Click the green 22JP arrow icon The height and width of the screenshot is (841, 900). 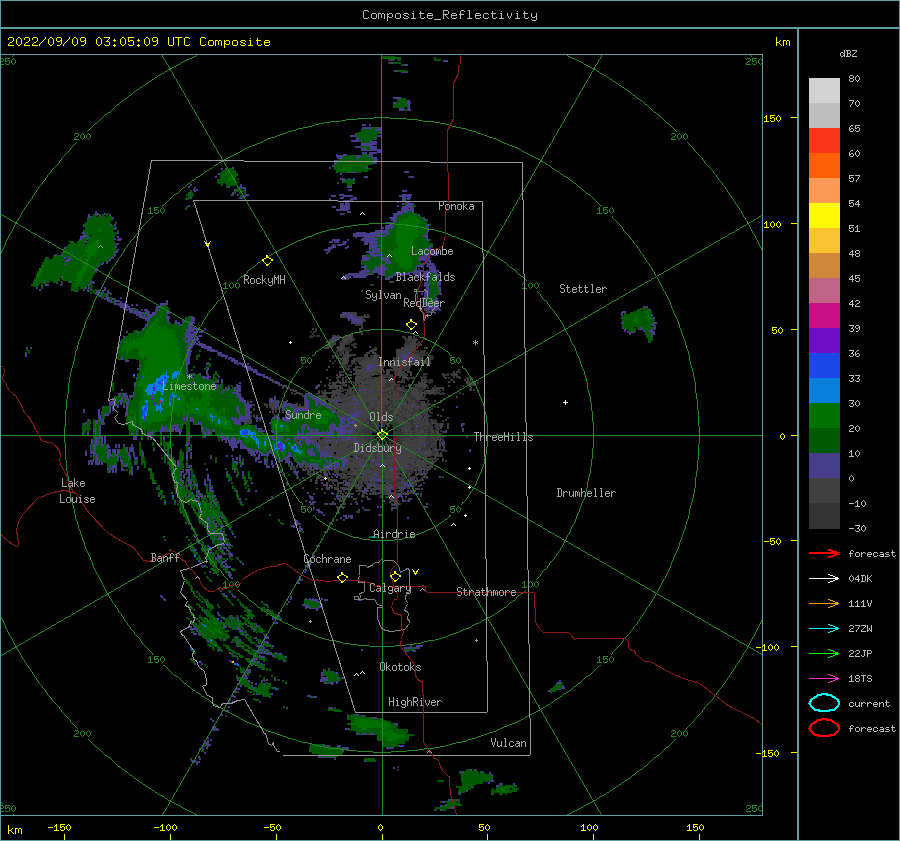[x=824, y=653]
